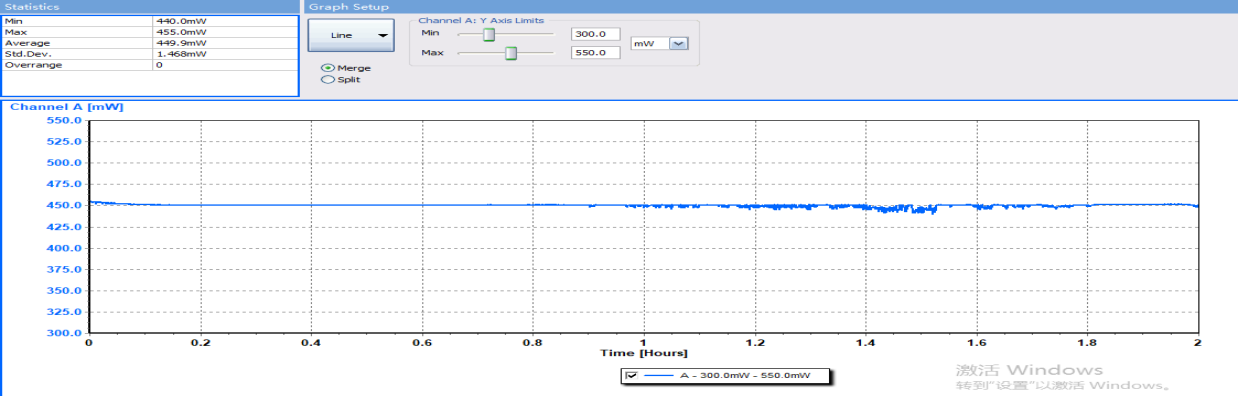
Task: Click the Statistics panel header
Action: pos(150,6)
